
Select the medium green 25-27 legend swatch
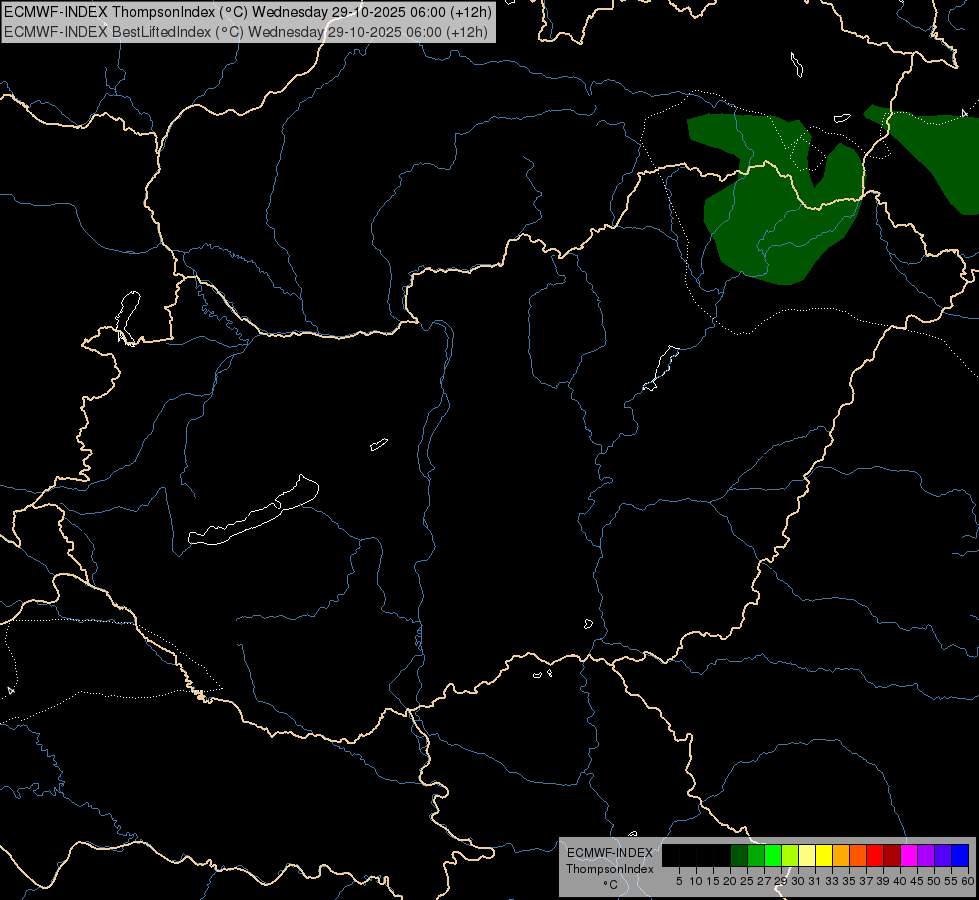755,856
